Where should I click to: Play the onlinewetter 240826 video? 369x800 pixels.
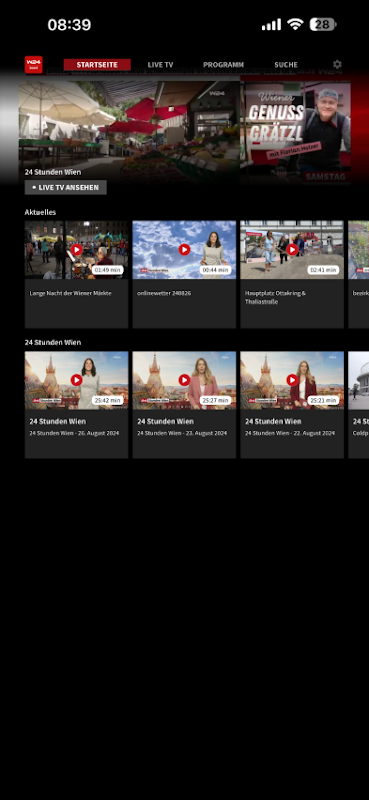[184, 249]
